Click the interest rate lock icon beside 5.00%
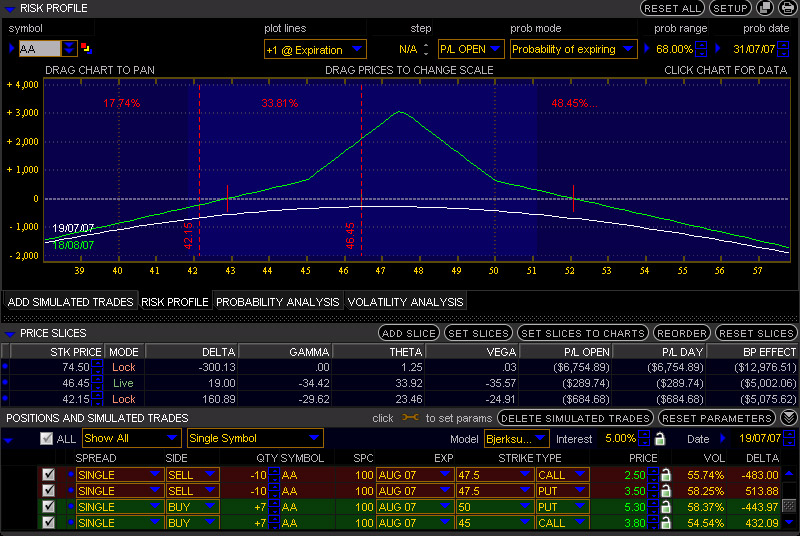 point(660,438)
